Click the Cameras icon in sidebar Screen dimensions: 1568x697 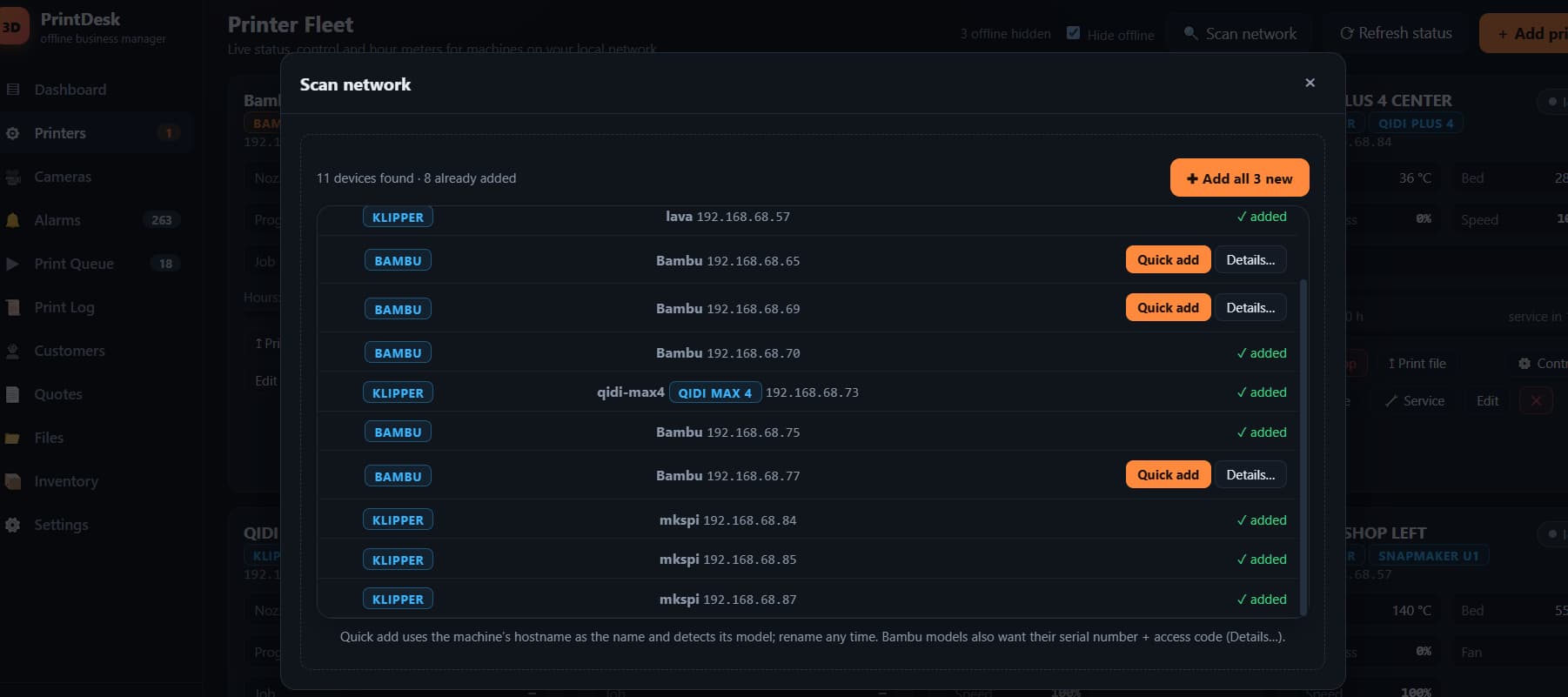point(13,177)
